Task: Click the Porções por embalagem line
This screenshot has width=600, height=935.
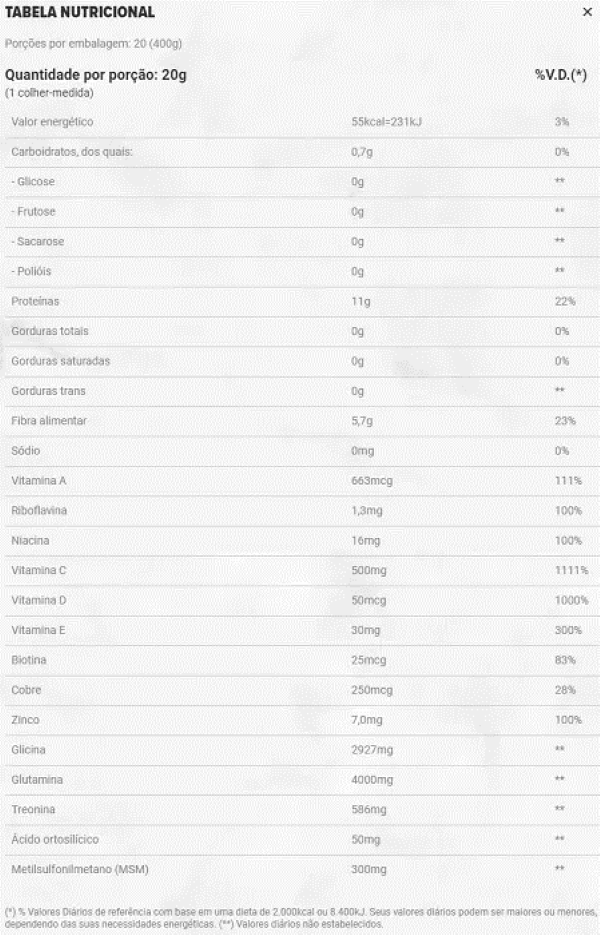Action: [93, 44]
